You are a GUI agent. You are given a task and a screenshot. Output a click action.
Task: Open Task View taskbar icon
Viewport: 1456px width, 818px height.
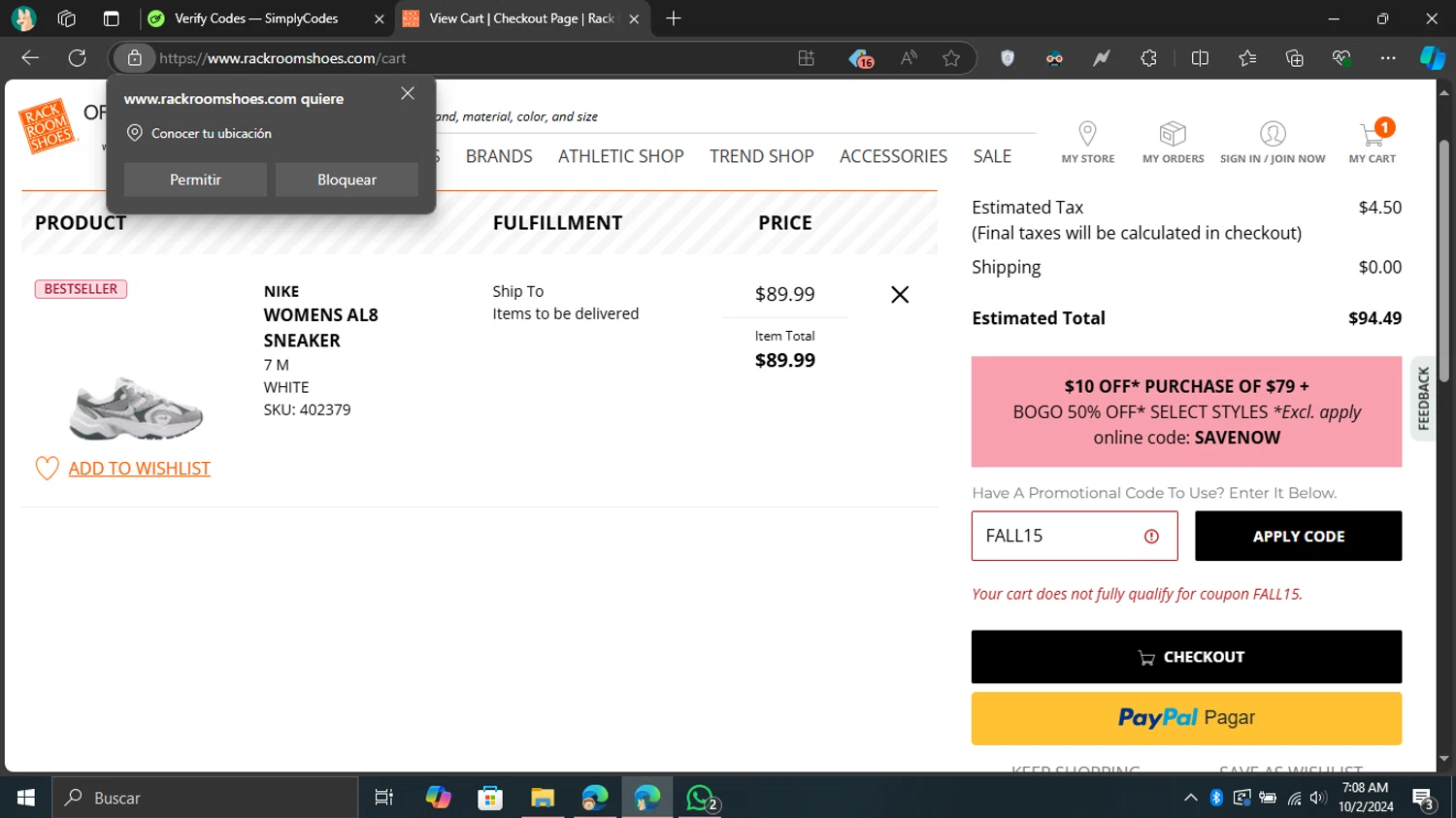click(384, 798)
